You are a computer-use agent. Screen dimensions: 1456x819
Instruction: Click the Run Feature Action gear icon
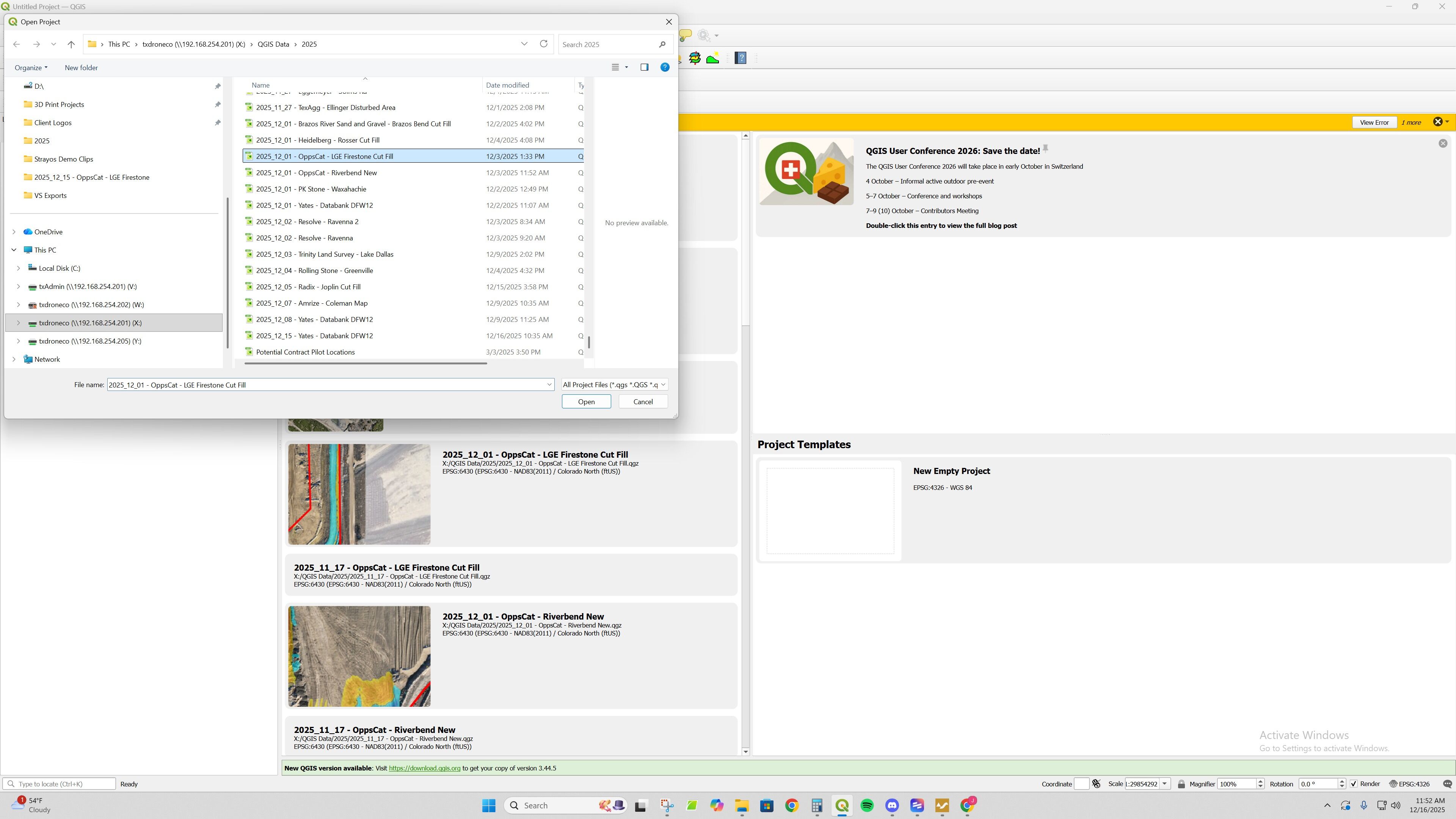(704, 36)
